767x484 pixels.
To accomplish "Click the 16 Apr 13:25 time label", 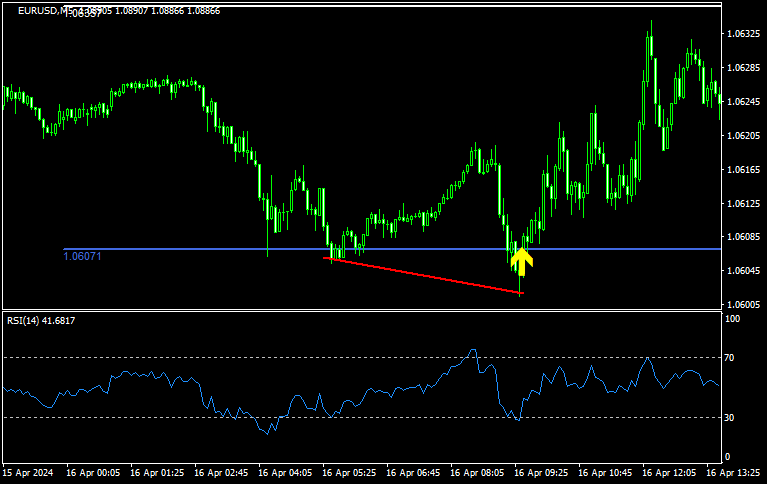I will coord(735,471).
